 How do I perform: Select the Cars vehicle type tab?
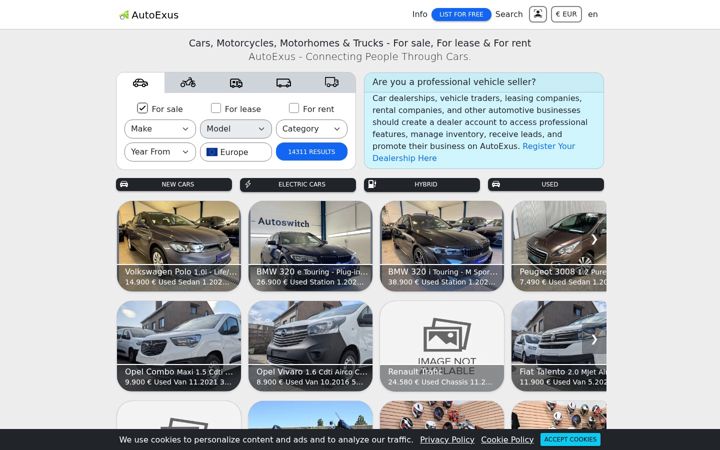pyautogui.click(x=141, y=83)
